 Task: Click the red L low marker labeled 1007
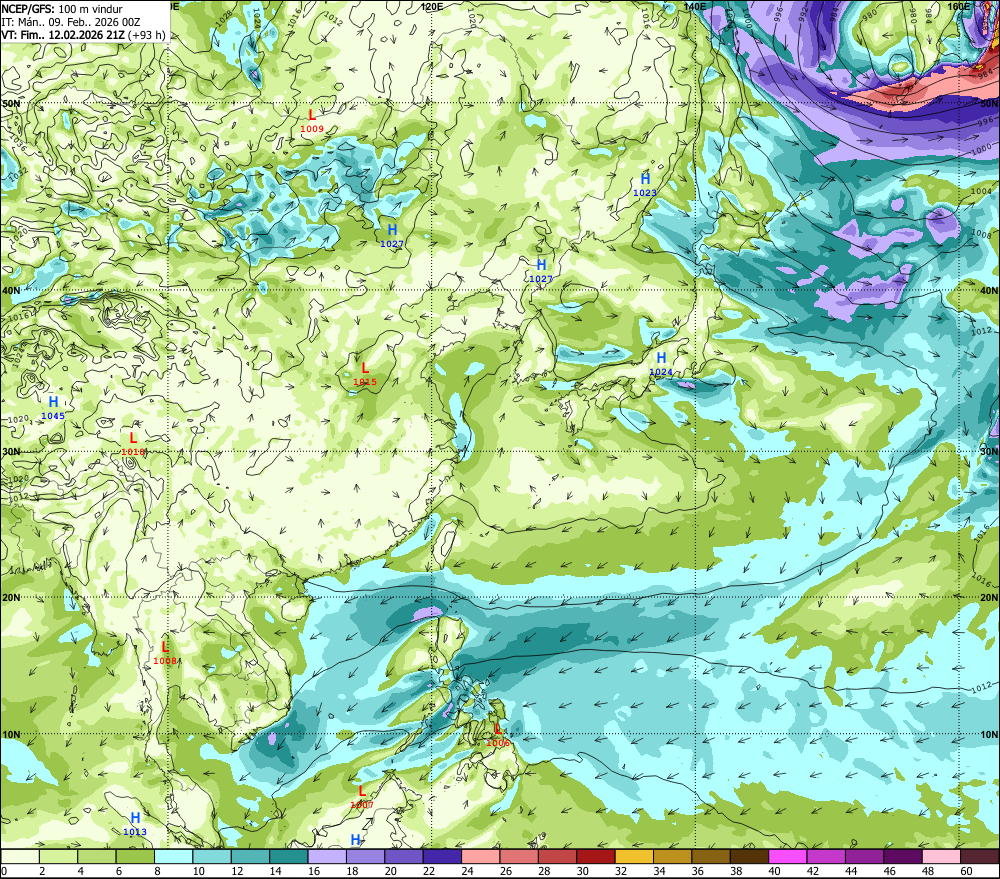(x=362, y=792)
